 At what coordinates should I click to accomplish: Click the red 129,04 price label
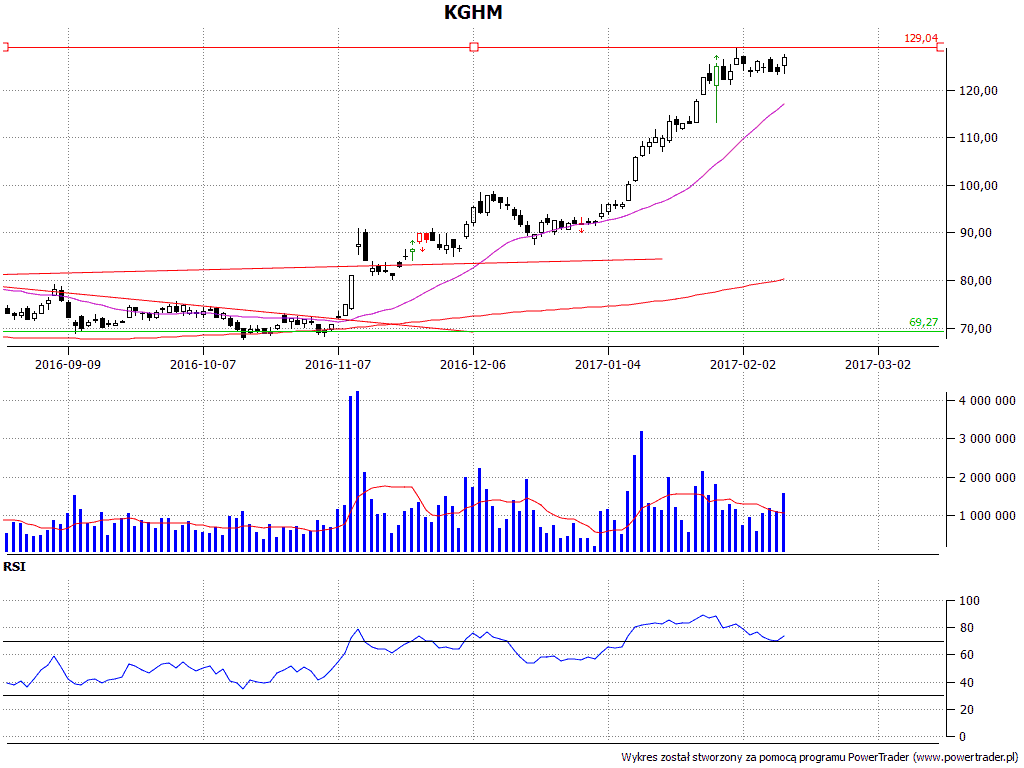pos(921,38)
